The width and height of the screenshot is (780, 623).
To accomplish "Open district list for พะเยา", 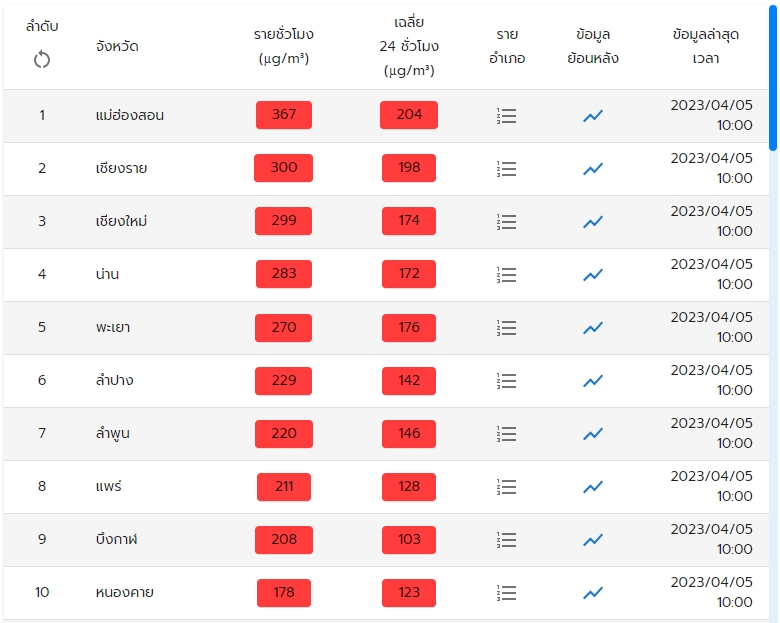I will pos(507,328).
